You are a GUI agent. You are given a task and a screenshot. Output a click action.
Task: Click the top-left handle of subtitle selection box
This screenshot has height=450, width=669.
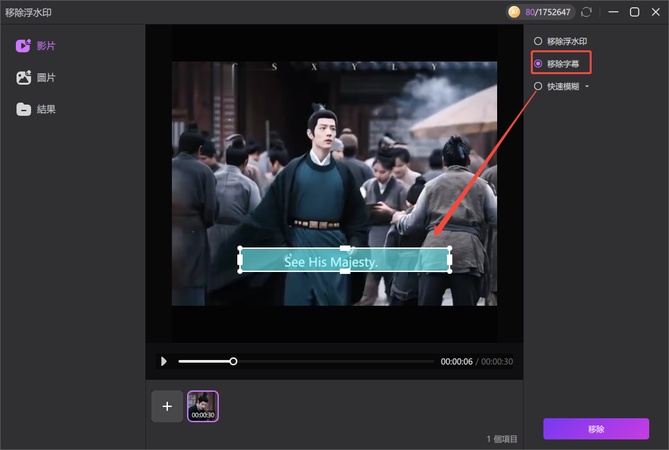click(x=240, y=248)
